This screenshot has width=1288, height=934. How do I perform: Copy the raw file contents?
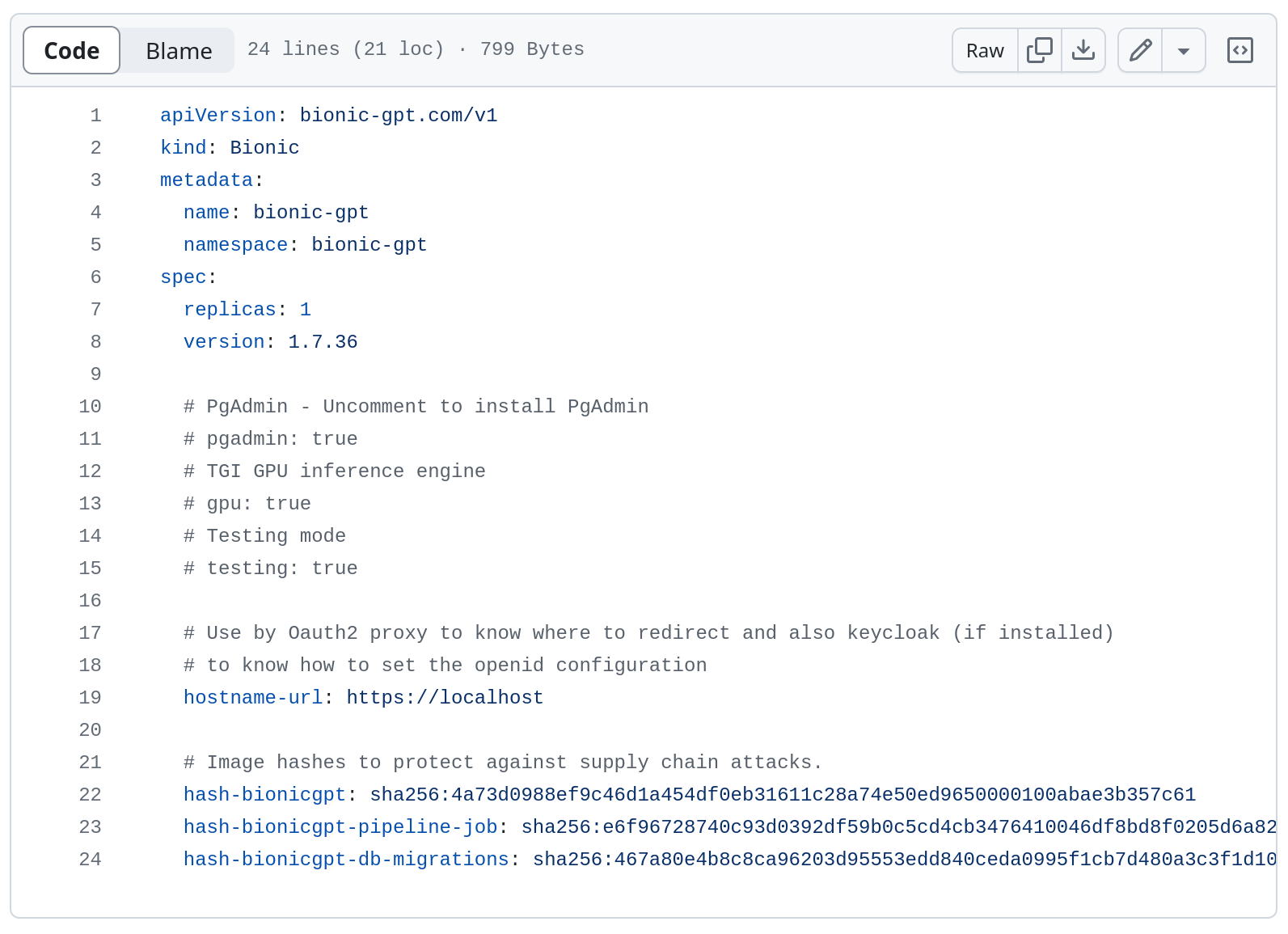pos(1039,50)
